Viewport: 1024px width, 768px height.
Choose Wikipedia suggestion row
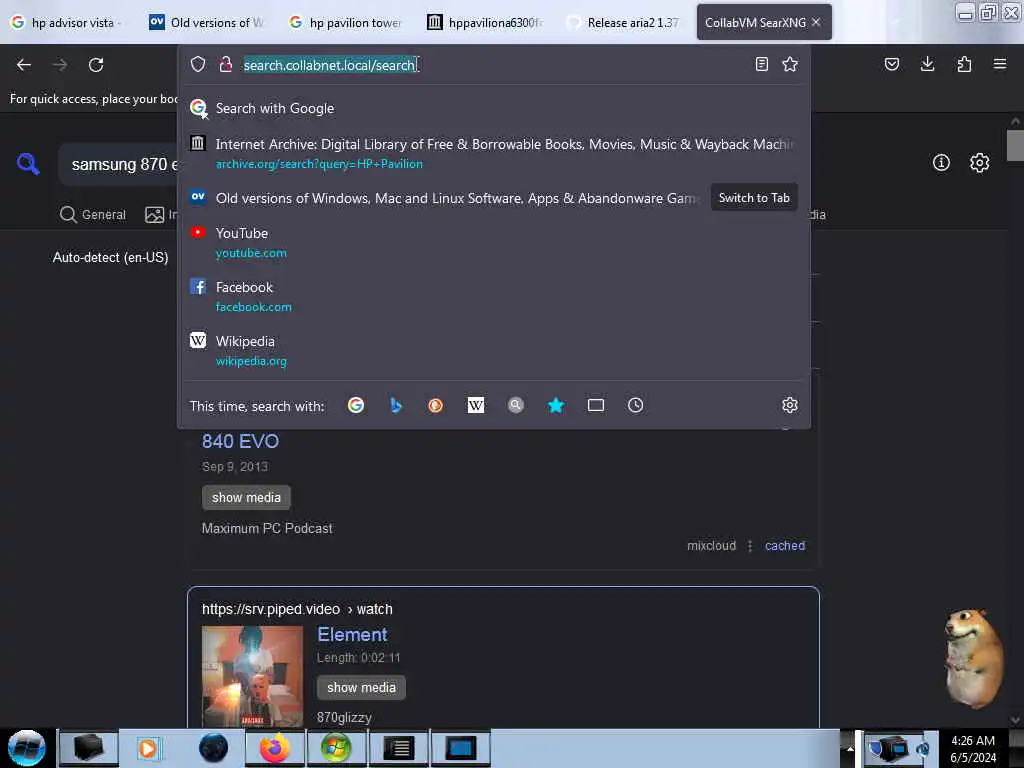point(494,351)
